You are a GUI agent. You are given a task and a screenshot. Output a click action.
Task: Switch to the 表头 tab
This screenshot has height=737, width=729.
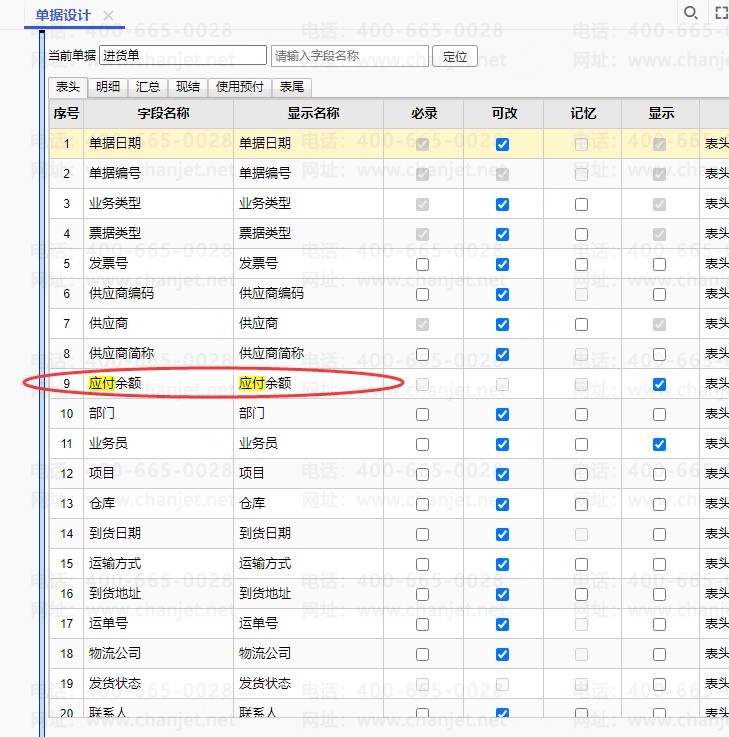[68, 87]
